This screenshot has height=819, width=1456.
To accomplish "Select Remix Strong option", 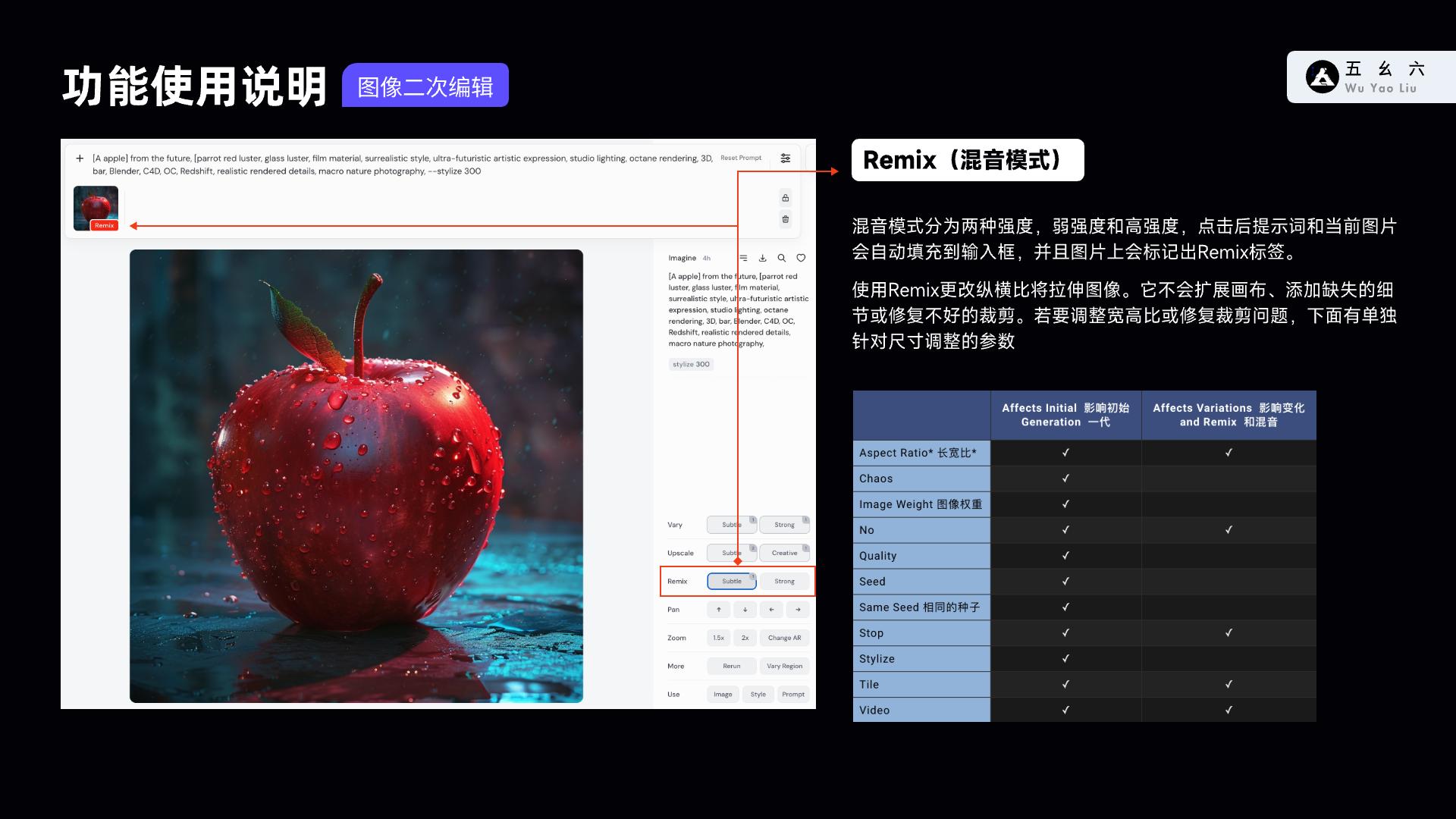I will pyautogui.click(x=785, y=582).
